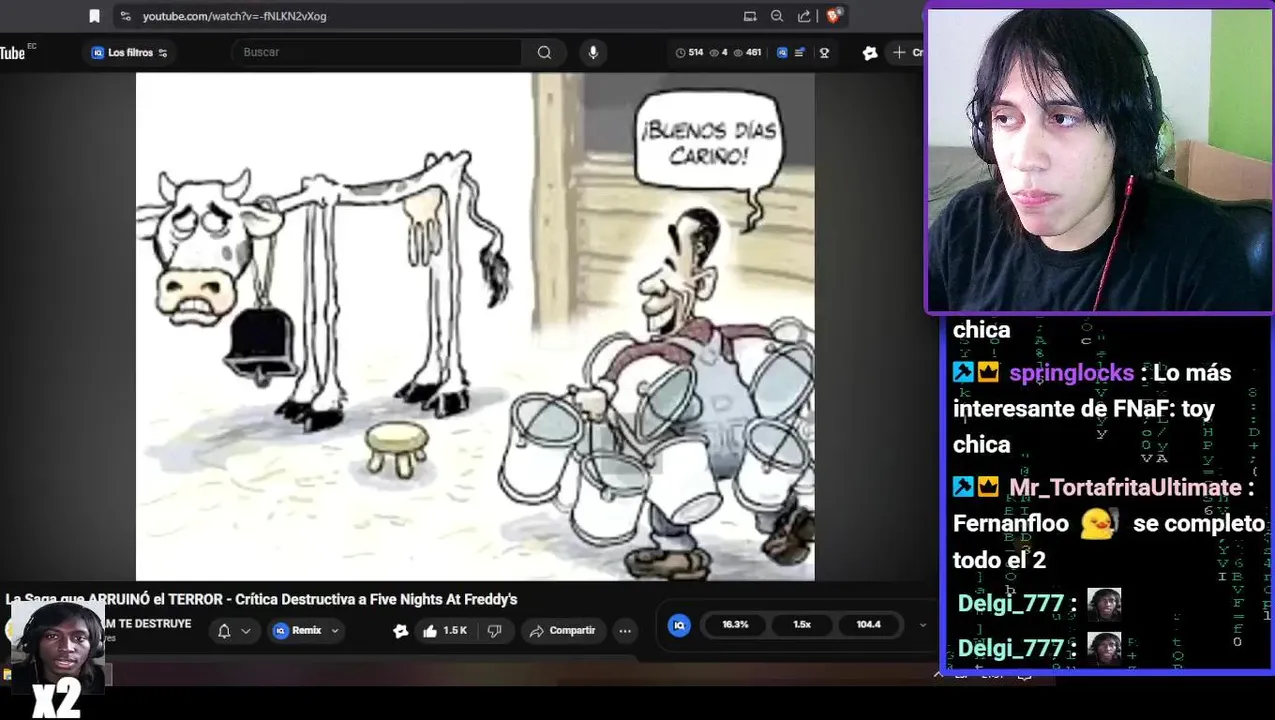Click the bookmark icon beside the address bar
This screenshot has height=720, width=1275.
click(95, 16)
